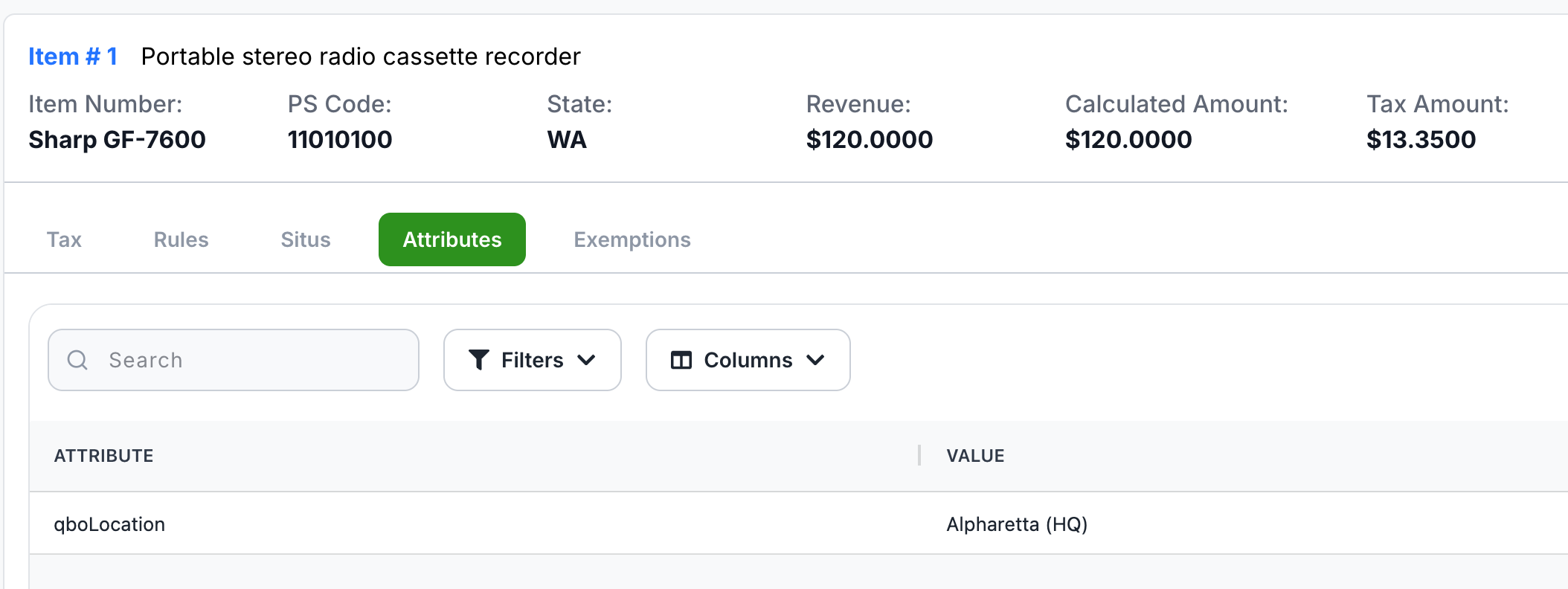
Task: Expand the Filters dropdown chevron
Action: 586,360
